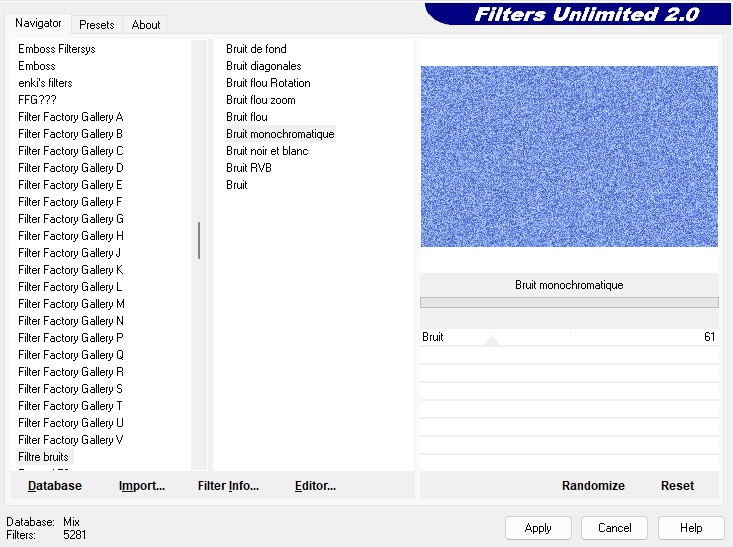Select Filter Factory Gallery L
733x547 pixels.
(70, 287)
